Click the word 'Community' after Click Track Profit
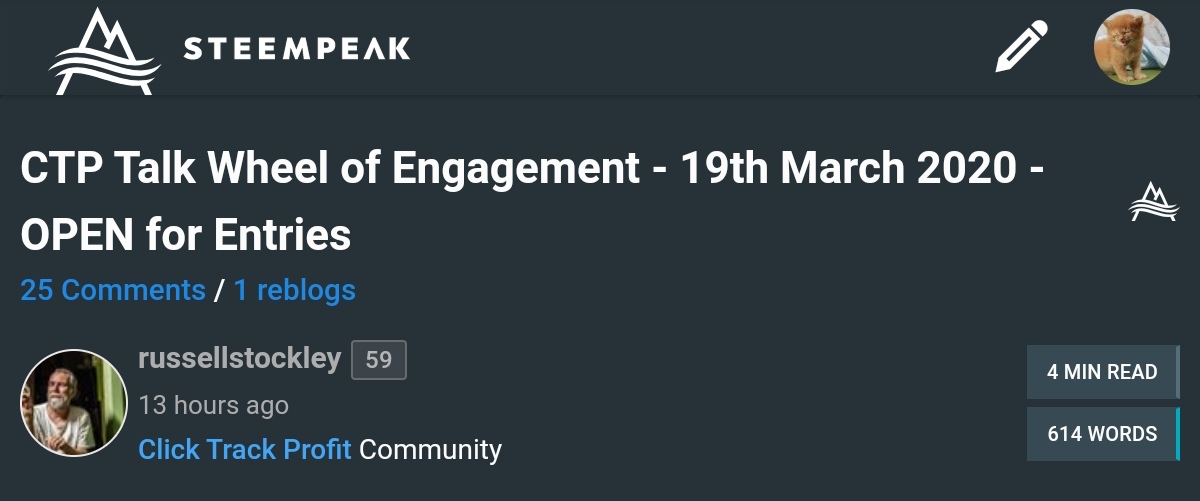This screenshot has width=1200, height=501. point(430,449)
